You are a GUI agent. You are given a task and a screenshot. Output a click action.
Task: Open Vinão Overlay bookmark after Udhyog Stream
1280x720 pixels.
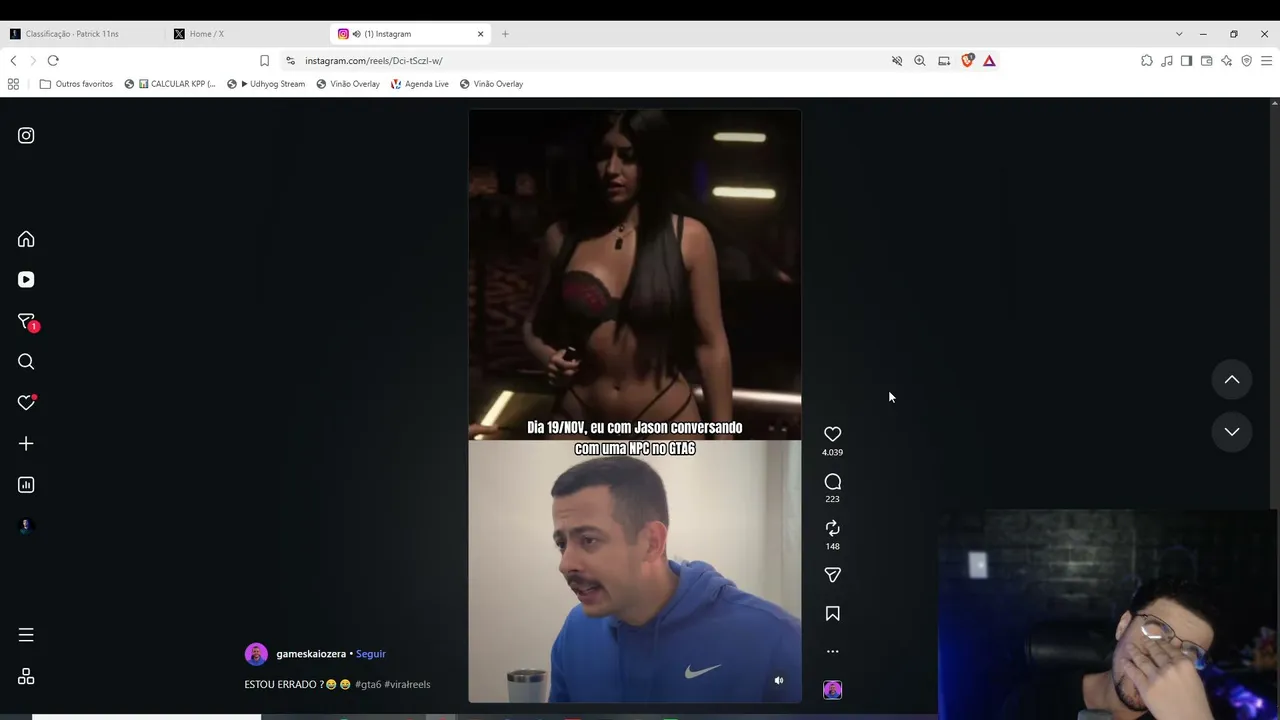tap(348, 84)
